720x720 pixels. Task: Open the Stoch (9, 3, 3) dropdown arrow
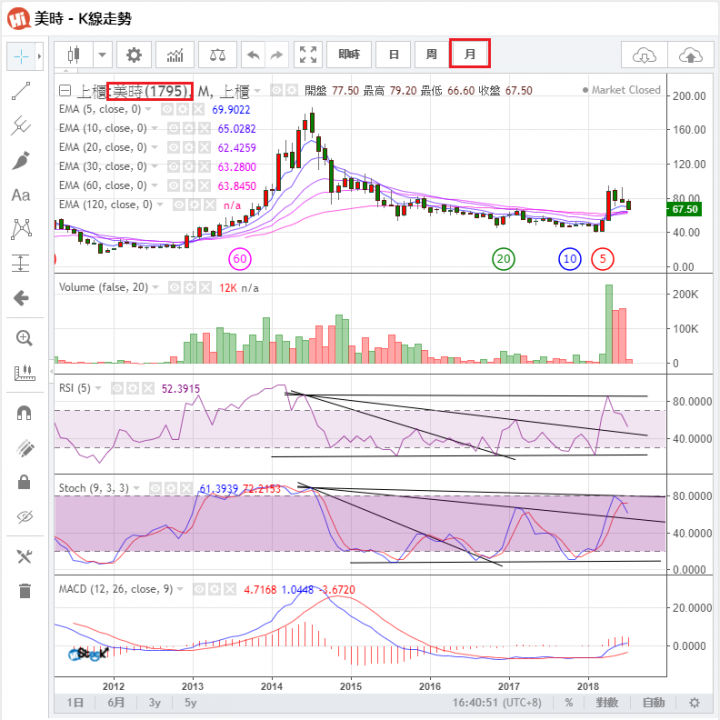coord(136,488)
